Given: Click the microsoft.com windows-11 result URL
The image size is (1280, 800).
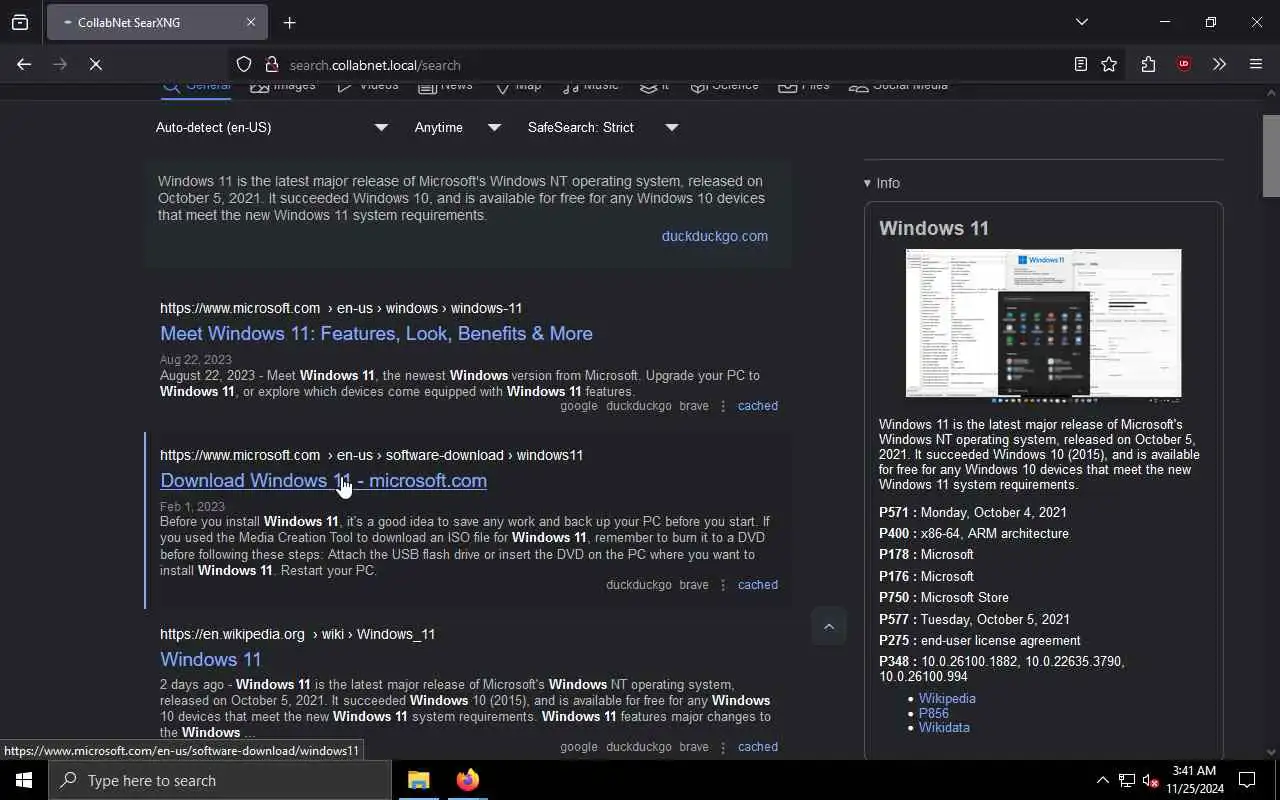Looking at the screenshot, I should tap(341, 308).
